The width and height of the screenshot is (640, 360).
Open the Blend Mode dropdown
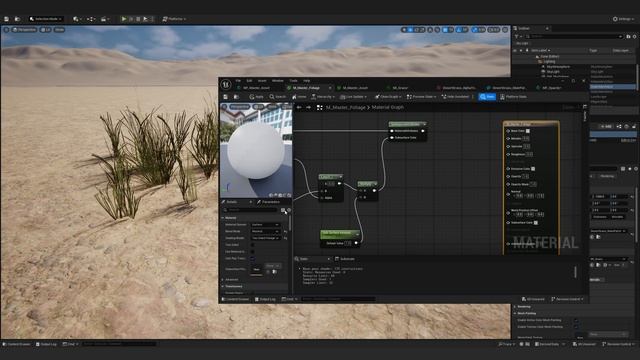point(265,231)
